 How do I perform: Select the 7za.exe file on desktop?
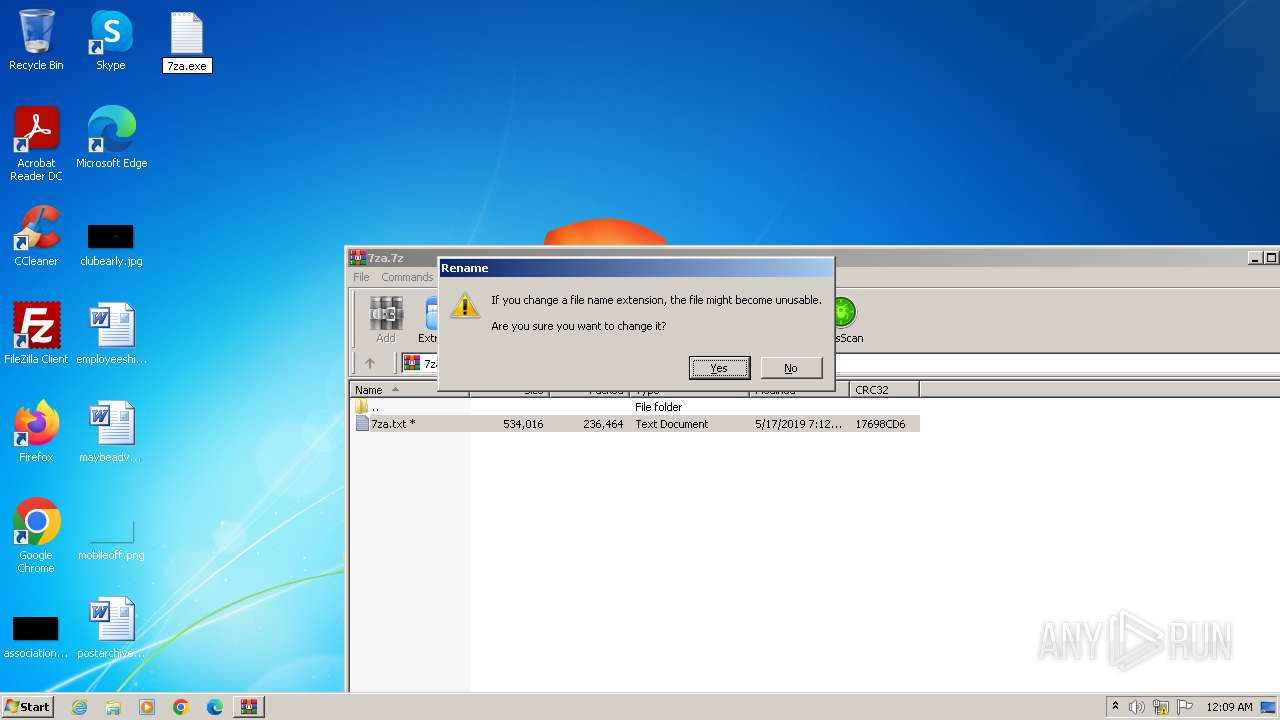click(187, 33)
